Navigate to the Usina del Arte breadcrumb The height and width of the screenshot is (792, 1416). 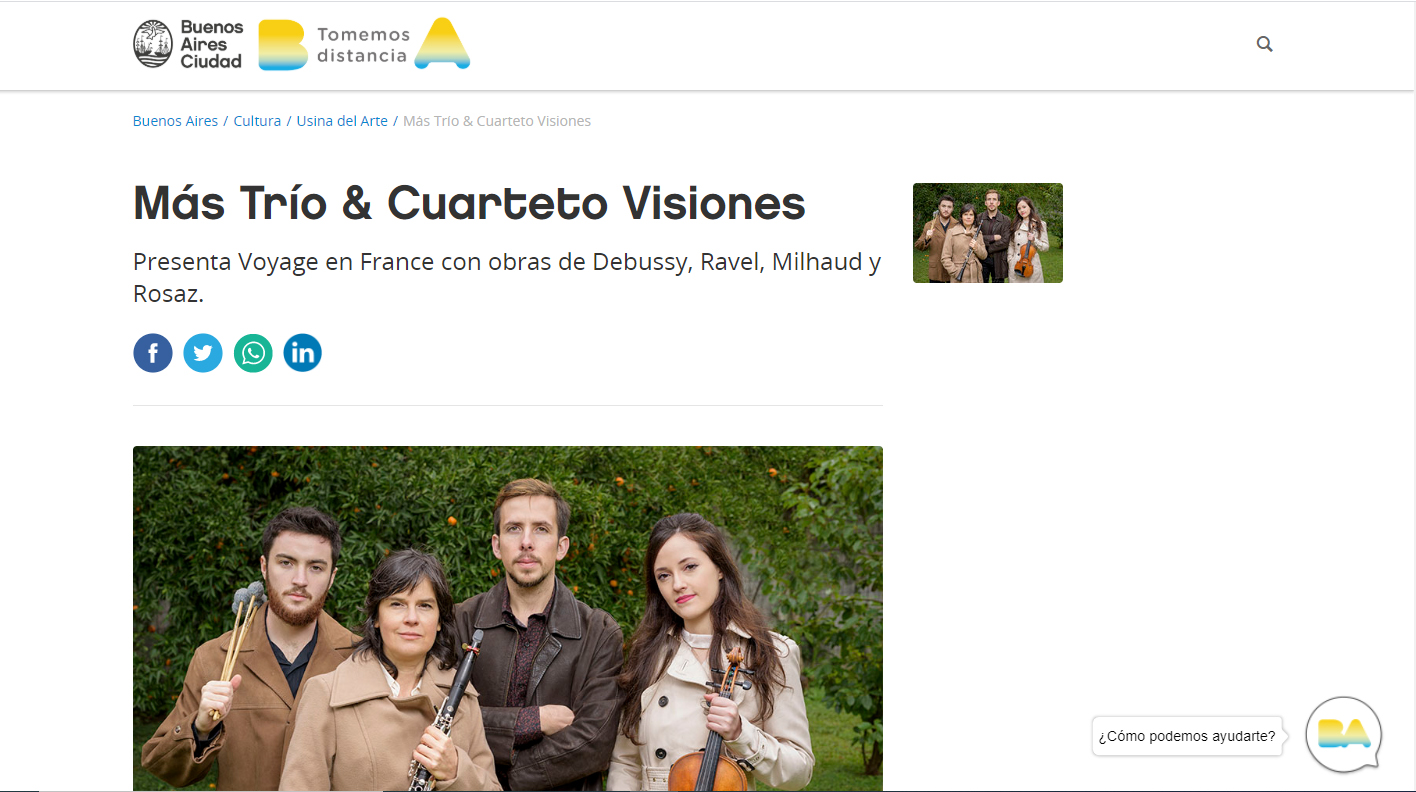coord(342,121)
